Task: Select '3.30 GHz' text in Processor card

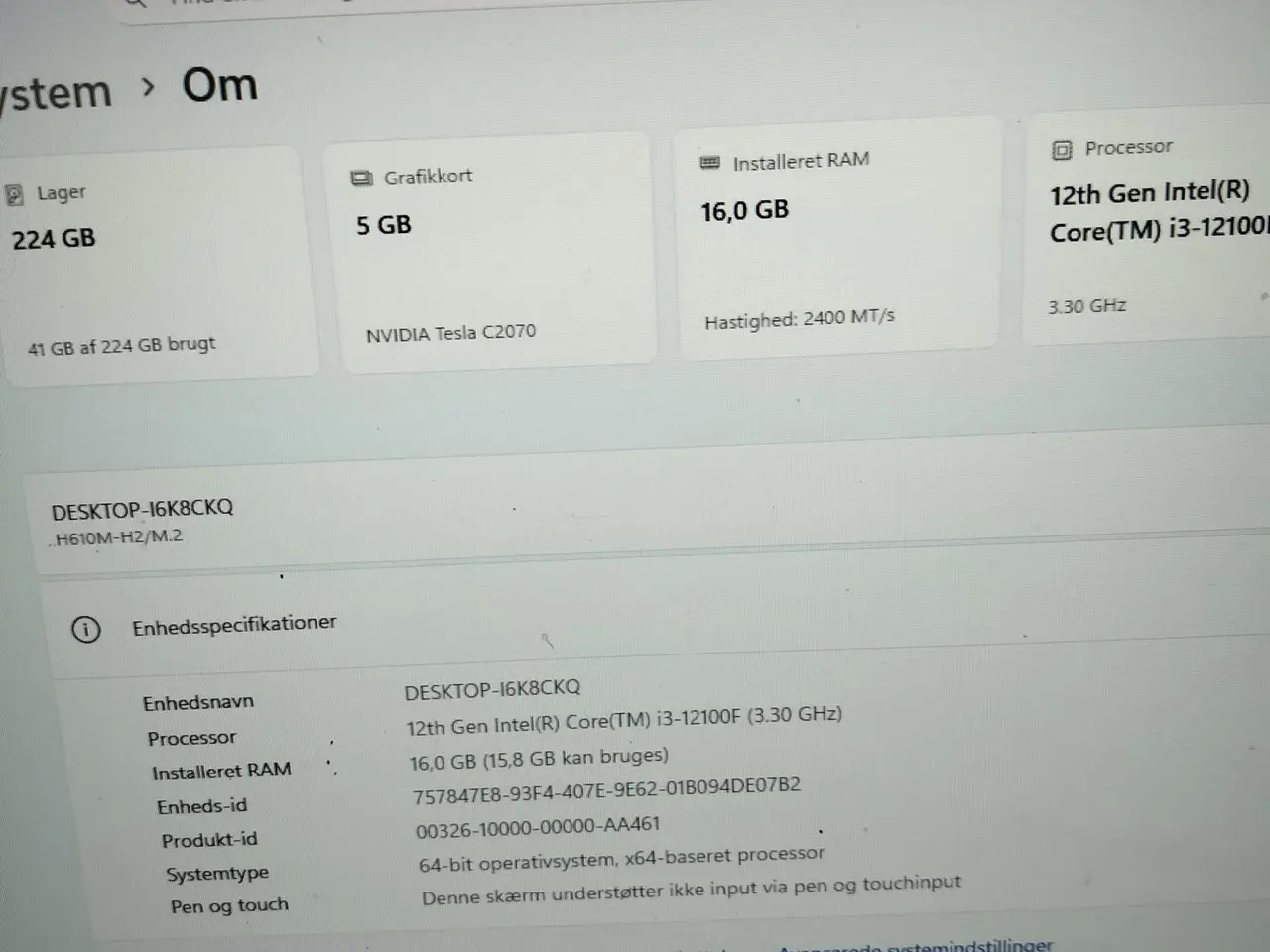Action: (x=1086, y=306)
